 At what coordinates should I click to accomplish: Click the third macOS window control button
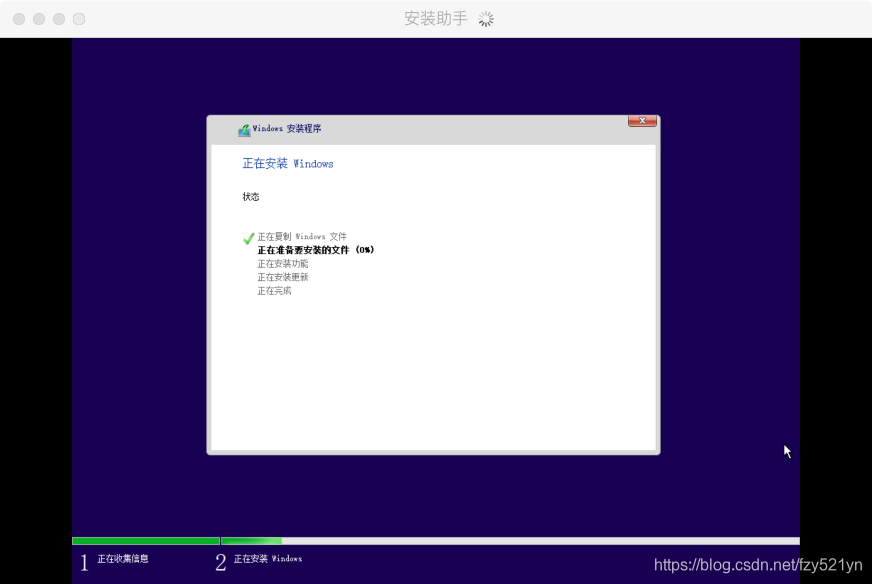pyautogui.click(x=59, y=19)
